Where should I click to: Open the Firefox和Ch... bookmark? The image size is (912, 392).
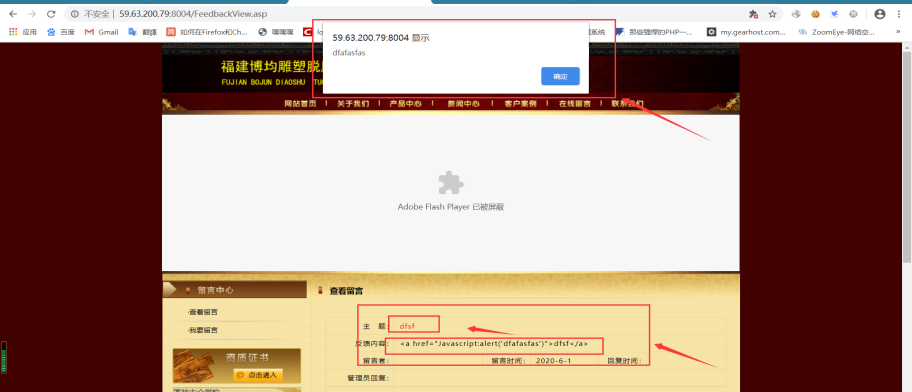coord(207,32)
